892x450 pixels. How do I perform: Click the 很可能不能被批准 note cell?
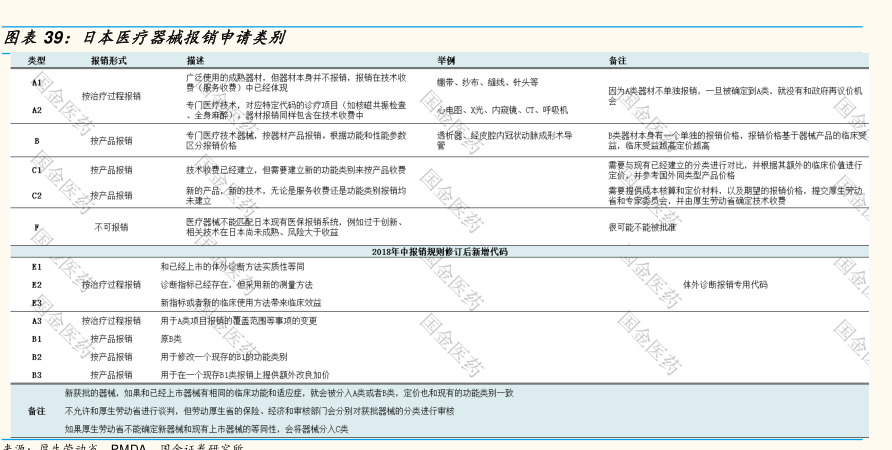643,228
